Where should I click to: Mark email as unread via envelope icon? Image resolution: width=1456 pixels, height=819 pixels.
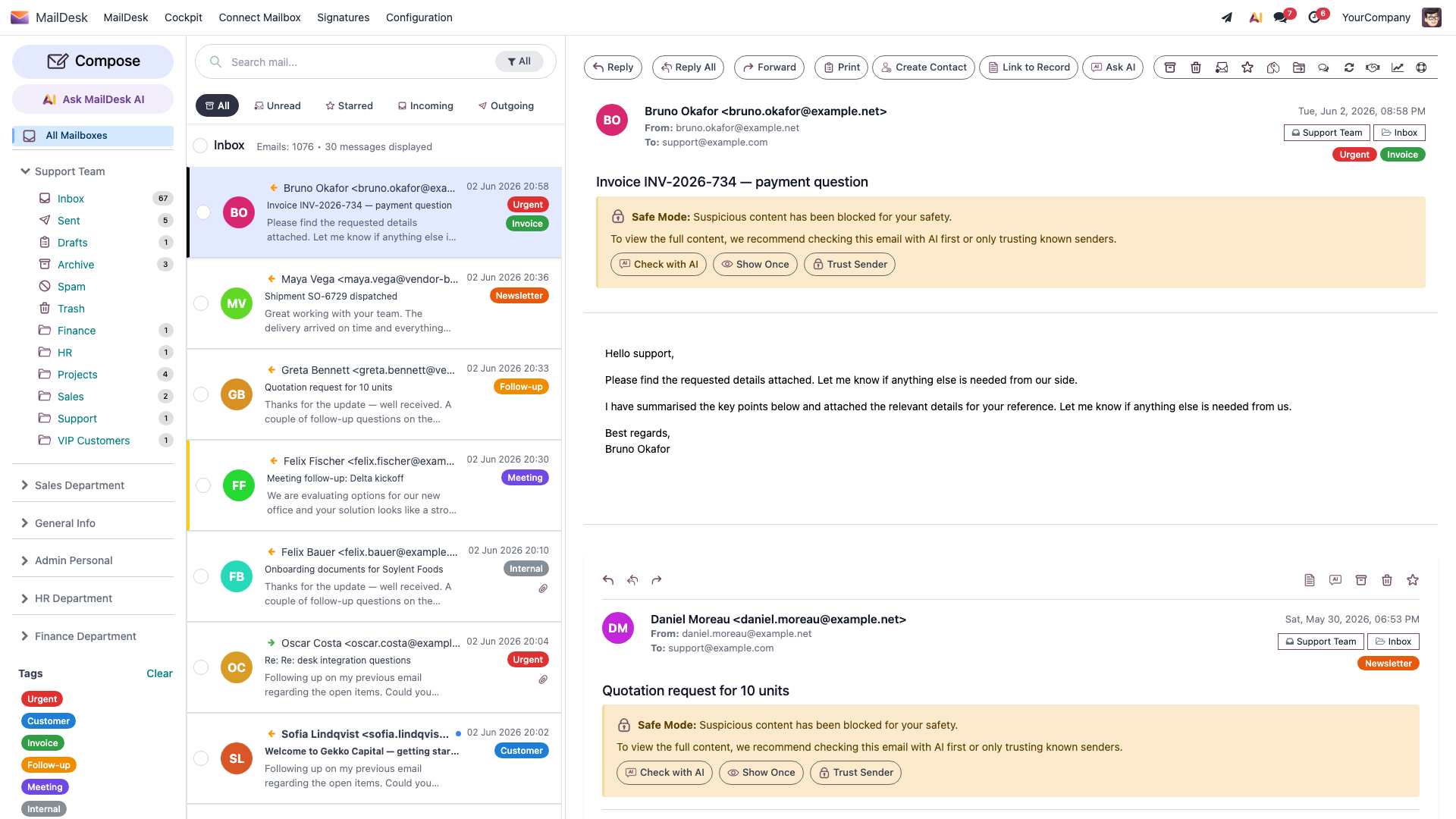(x=1222, y=67)
